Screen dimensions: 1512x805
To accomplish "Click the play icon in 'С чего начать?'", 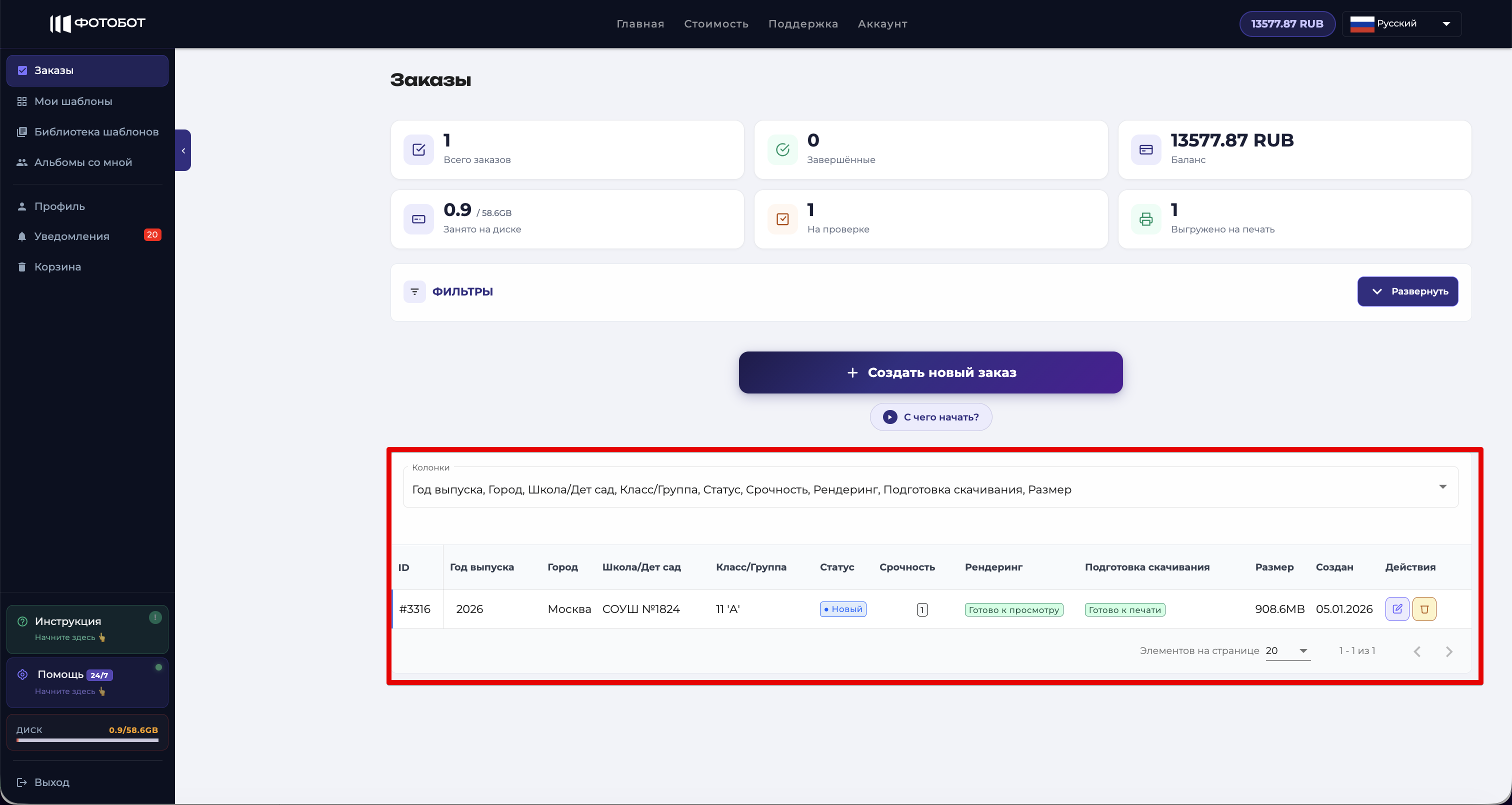I will (x=890, y=417).
